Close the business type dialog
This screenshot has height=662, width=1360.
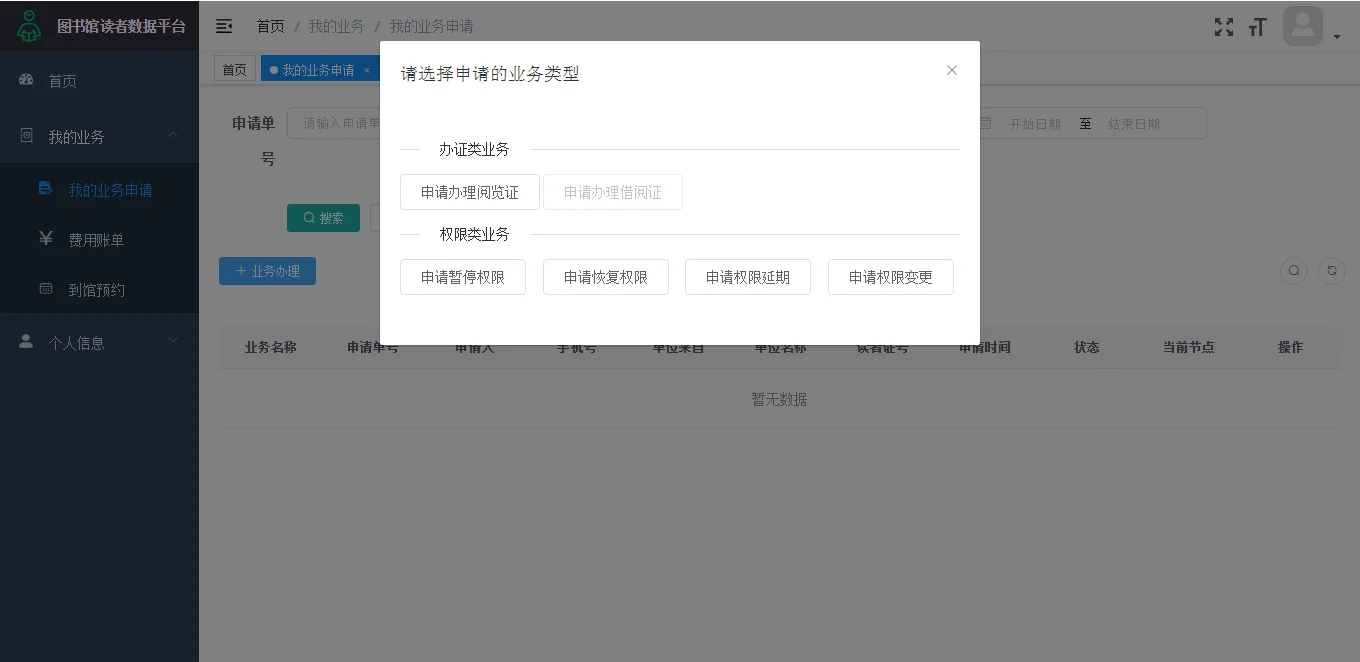pos(952,70)
